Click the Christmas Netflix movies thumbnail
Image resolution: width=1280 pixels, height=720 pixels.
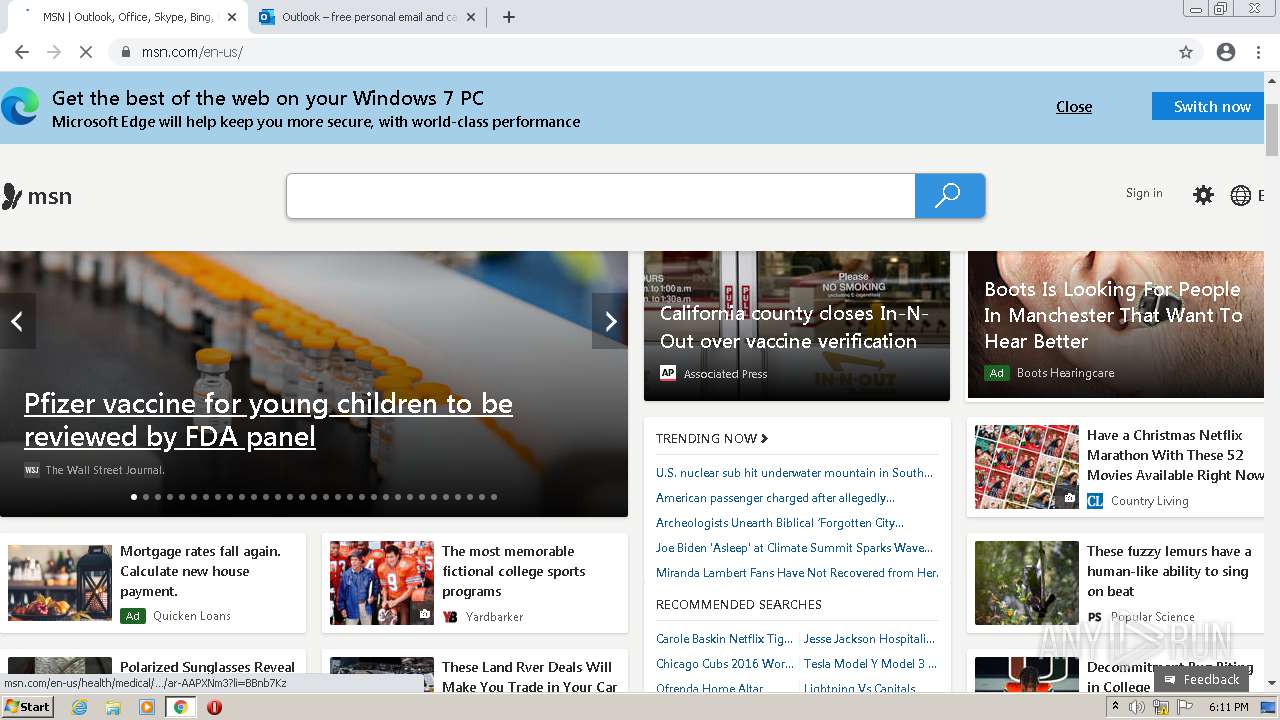tap(1027, 467)
